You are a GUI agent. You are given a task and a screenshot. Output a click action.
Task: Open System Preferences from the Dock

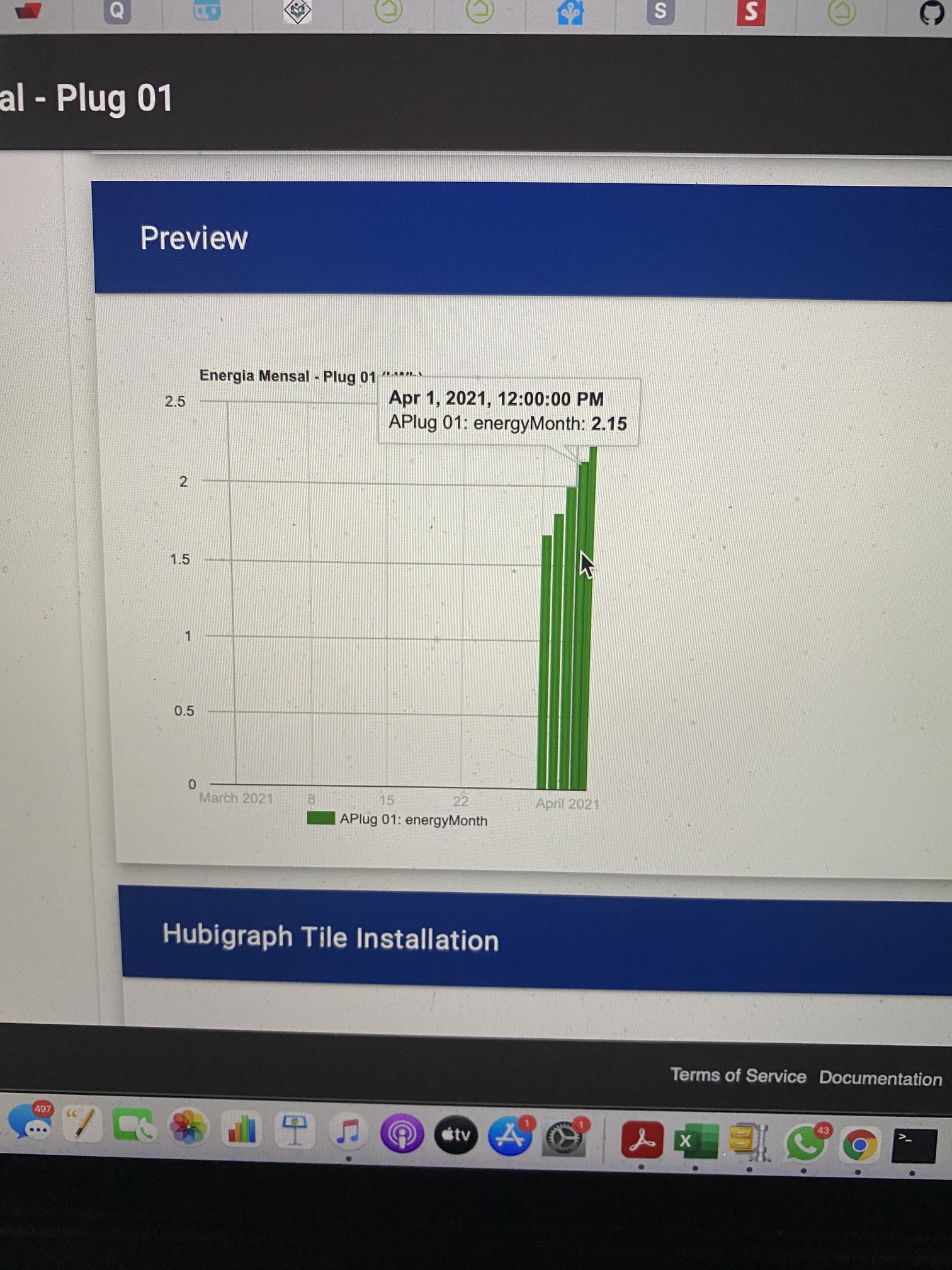(565, 1138)
